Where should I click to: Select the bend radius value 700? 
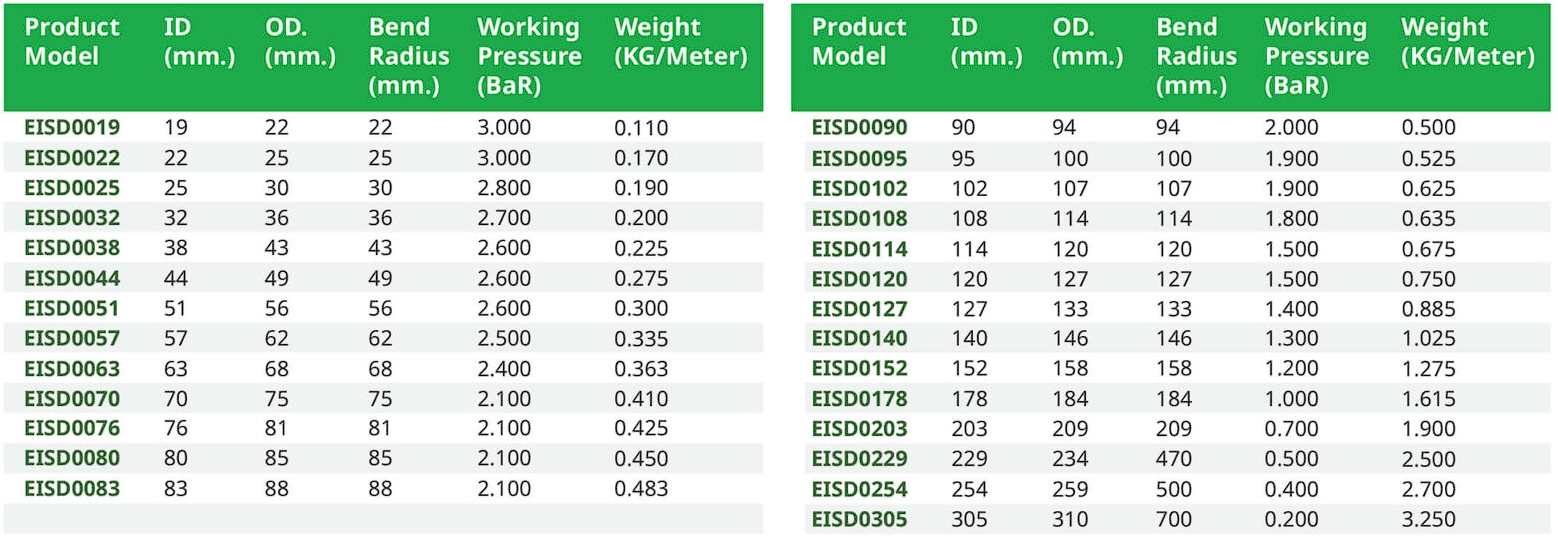1174,519
